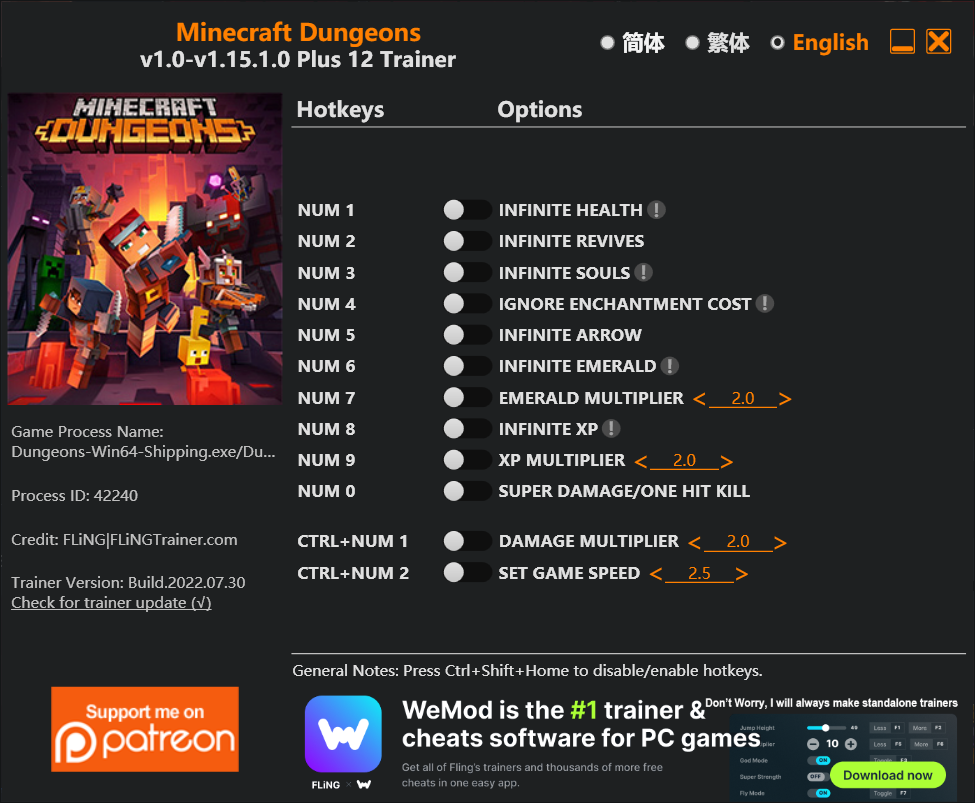
Task: Click the Infinite XP info icon
Action: 611,429
